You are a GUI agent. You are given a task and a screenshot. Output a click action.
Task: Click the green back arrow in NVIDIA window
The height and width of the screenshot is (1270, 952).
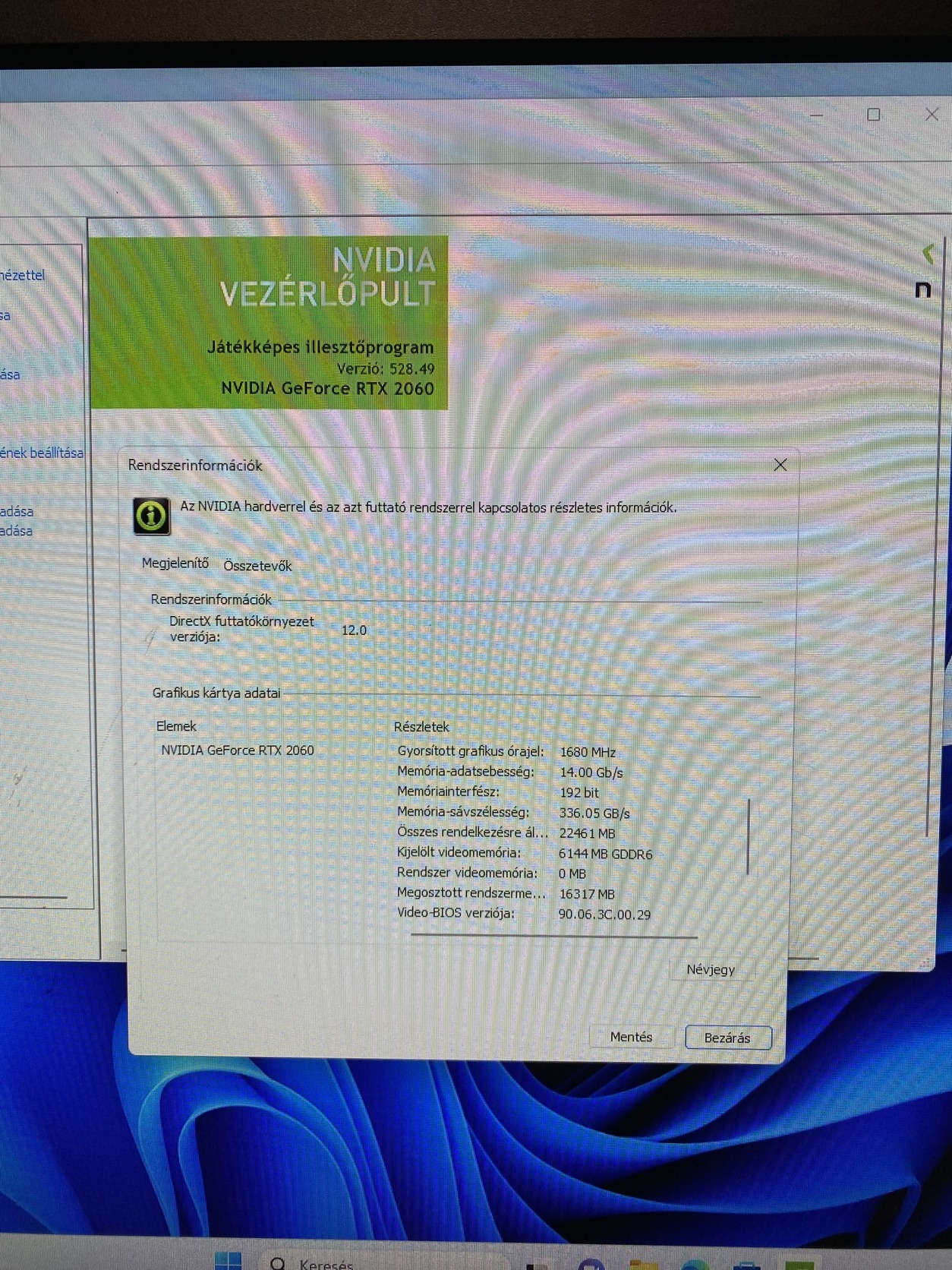927,253
